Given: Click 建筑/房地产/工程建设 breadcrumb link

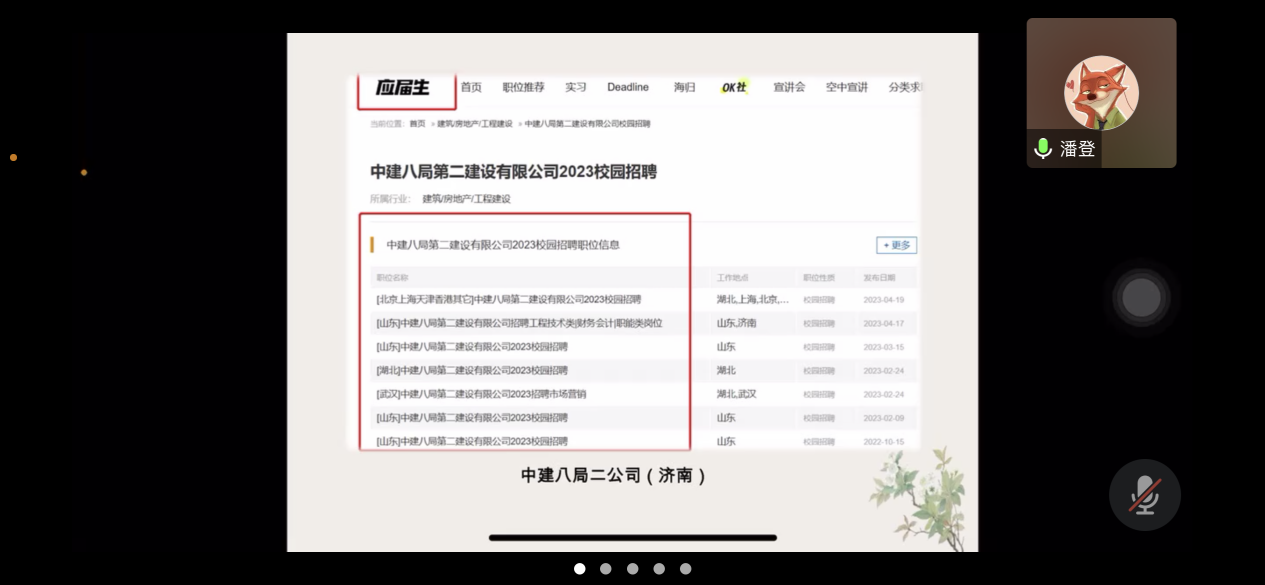Looking at the screenshot, I should 474,124.
